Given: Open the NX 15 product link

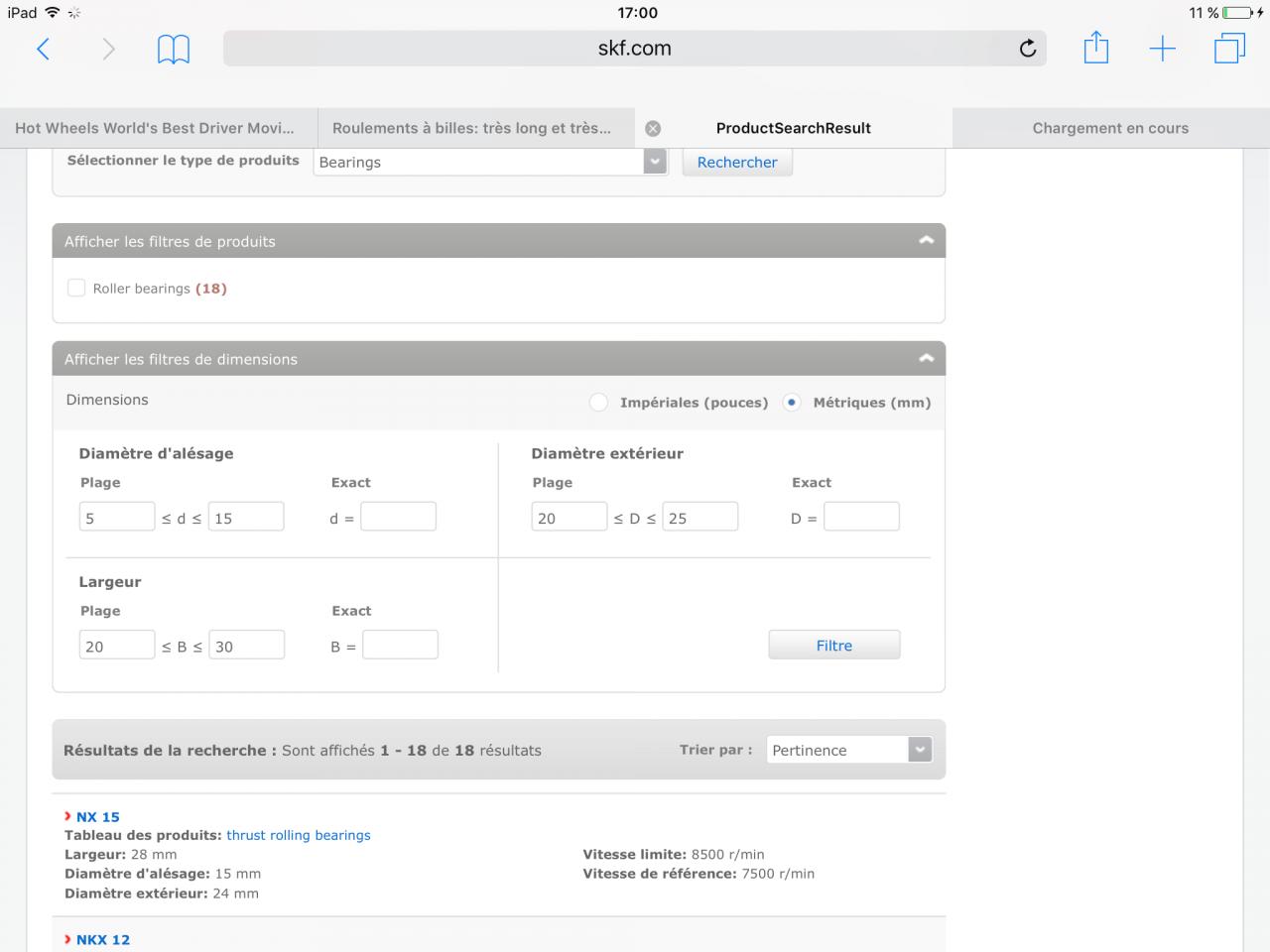Looking at the screenshot, I should [x=98, y=817].
